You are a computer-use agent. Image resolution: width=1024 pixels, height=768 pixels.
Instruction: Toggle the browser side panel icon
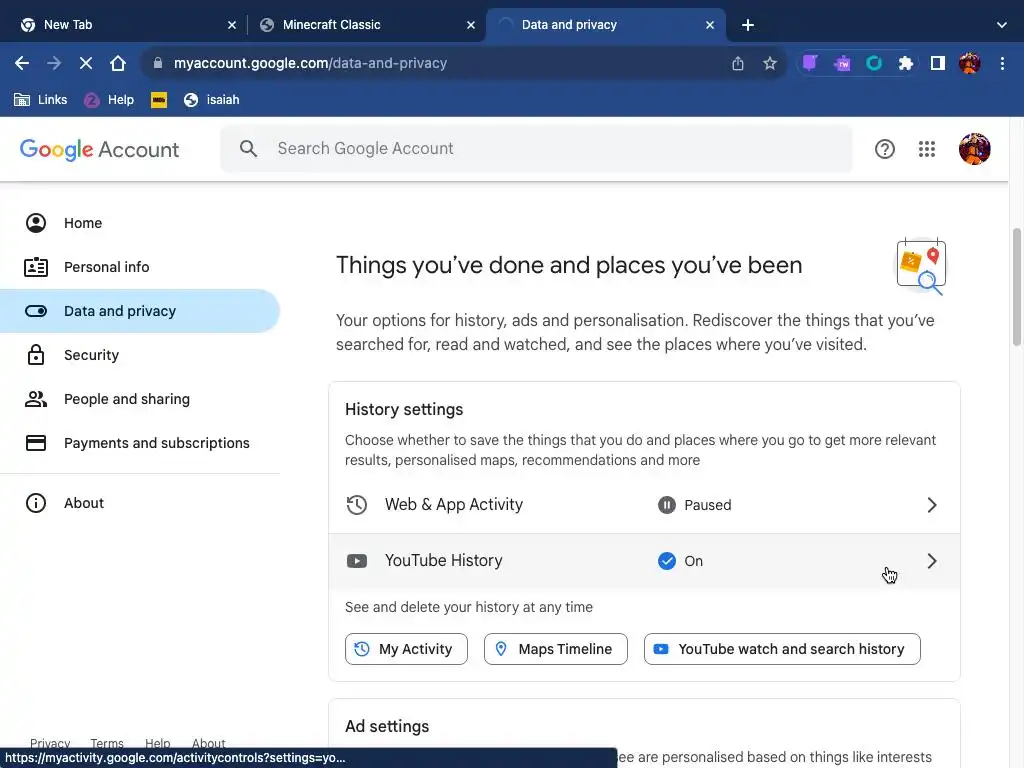(938, 63)
